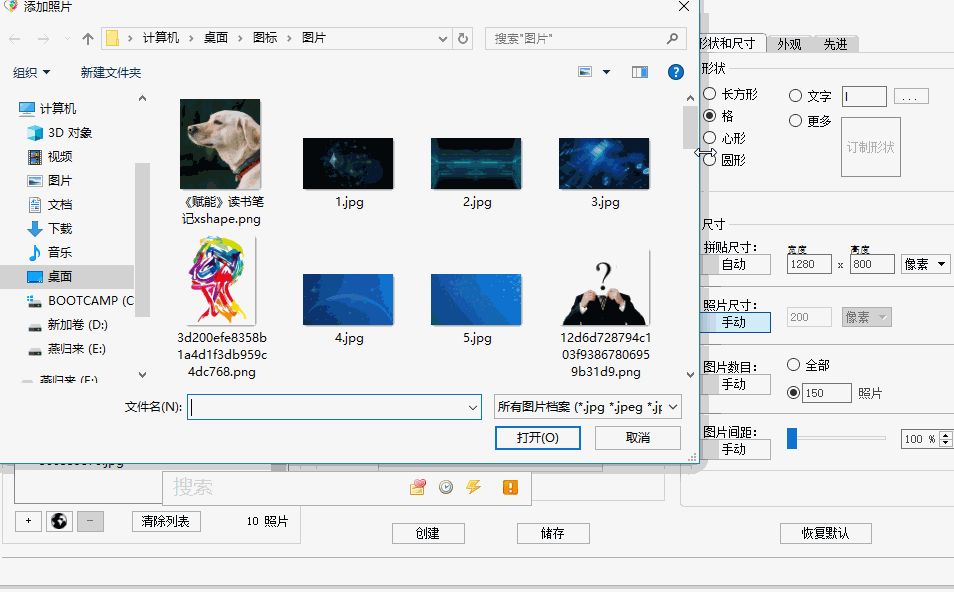Click the clock icon next to search field

445,487
